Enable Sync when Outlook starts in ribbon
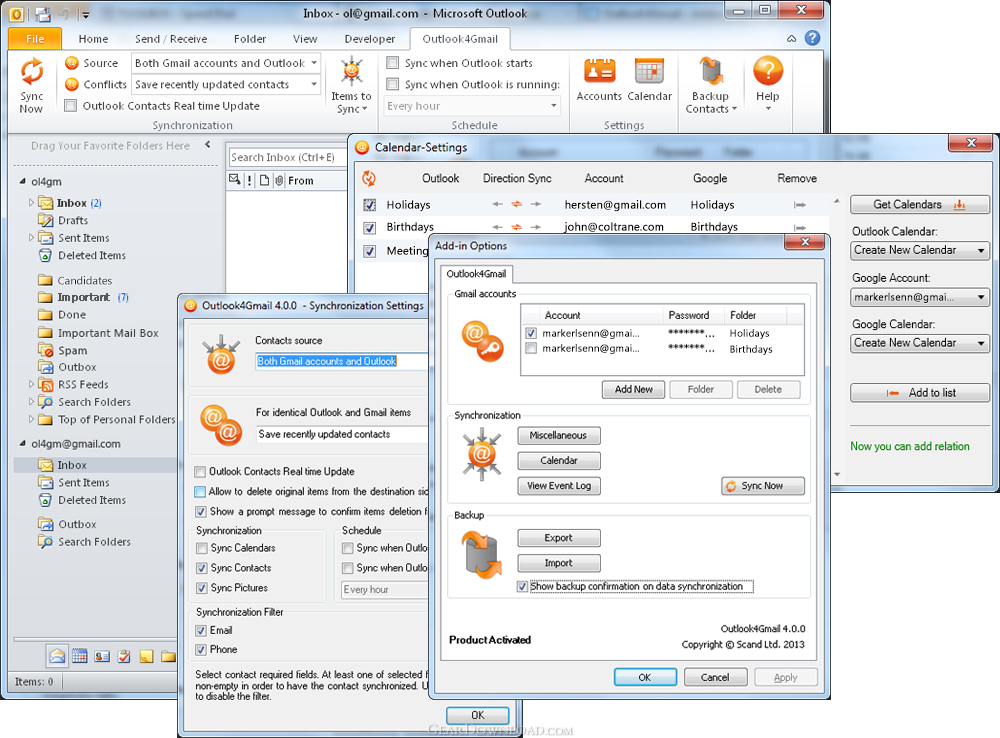The width and height of the screenshot is (1000, 738). pos(393,63)
